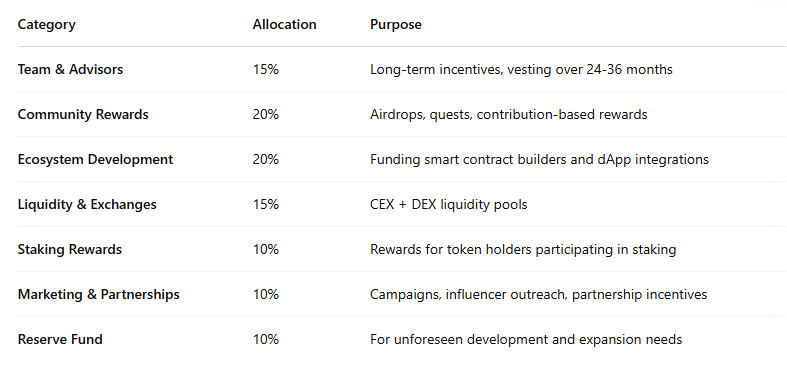Viewport: 787px width, 389px height.
Task: Select the Marketing & Partnerships row label
Action: click(99, 295)
